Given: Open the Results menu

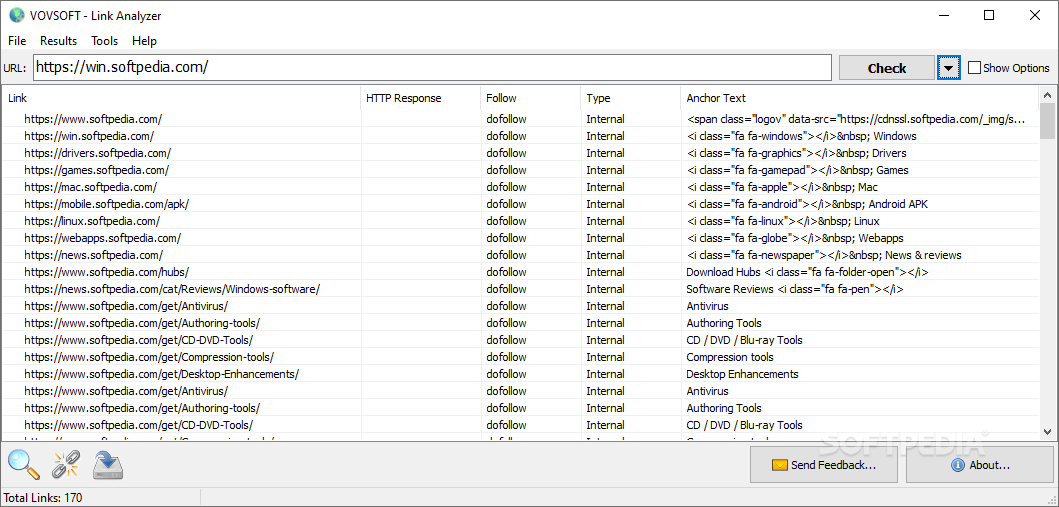Looking at the screenshot, I should (x=59, y=41).
